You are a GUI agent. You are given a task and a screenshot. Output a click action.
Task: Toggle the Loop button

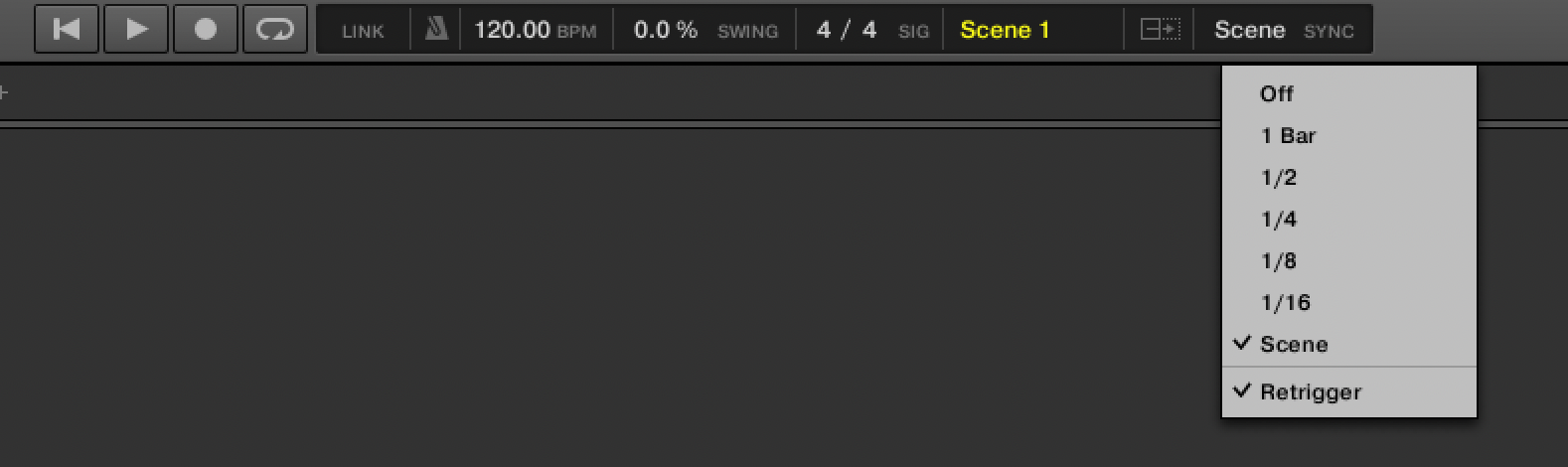275,30
